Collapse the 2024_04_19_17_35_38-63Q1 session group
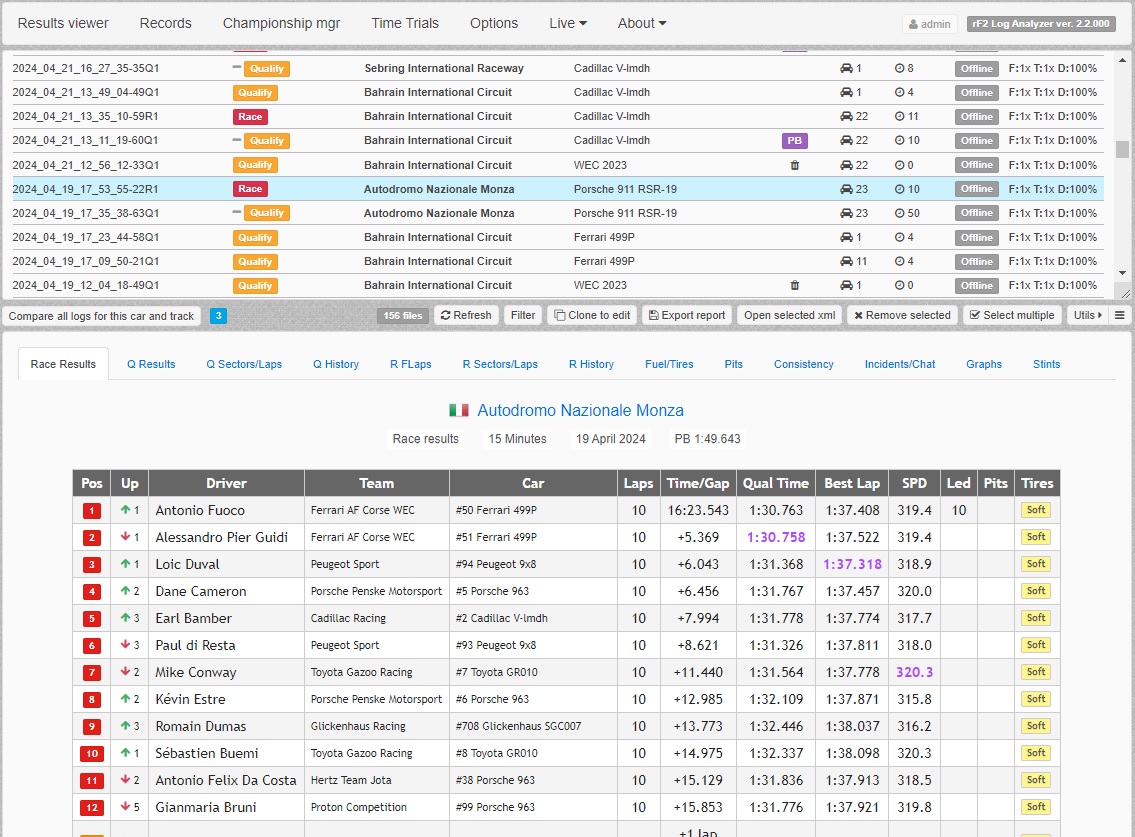 (x=237, y=211)
